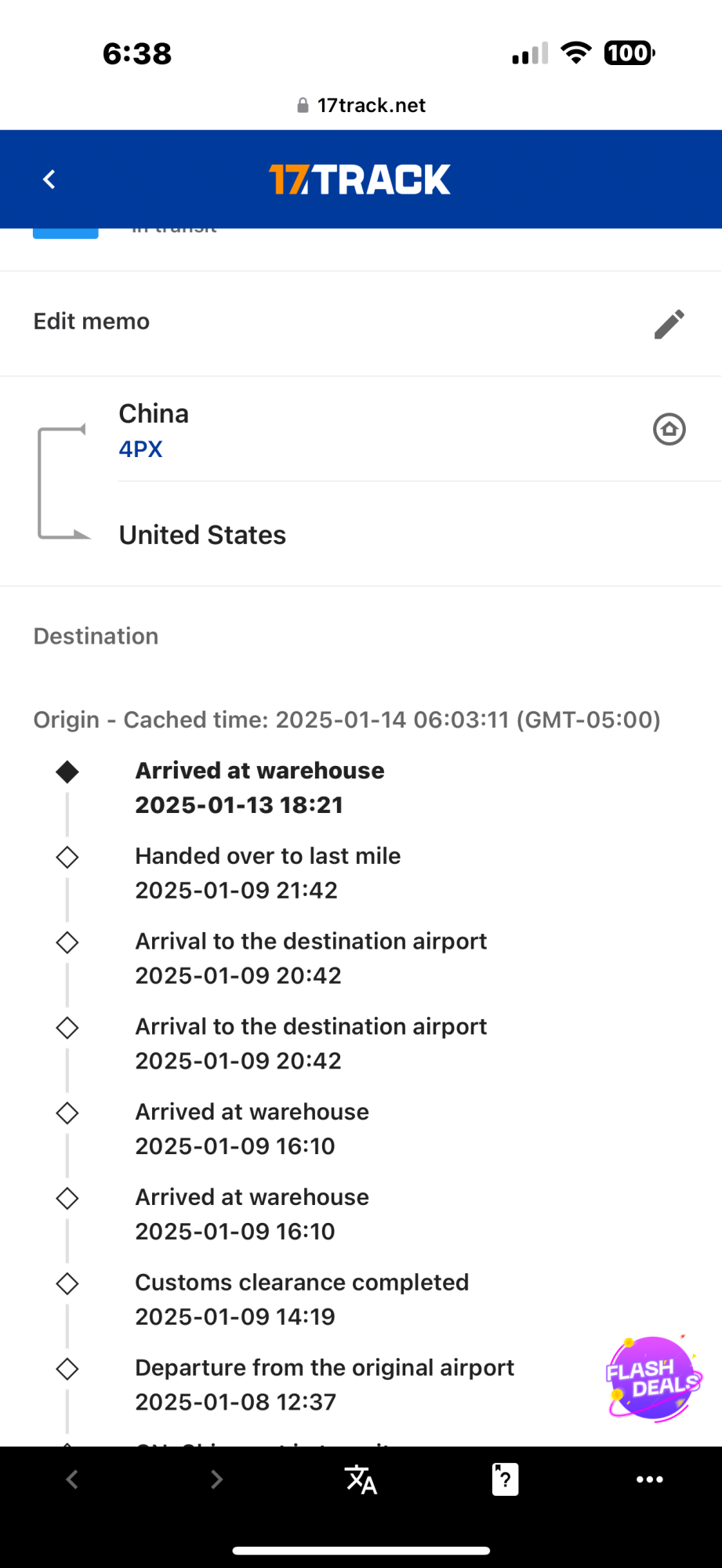The image size is (722, 1568).
Task: Tap the Flash Deals badge
Action: click(653, 1379)
